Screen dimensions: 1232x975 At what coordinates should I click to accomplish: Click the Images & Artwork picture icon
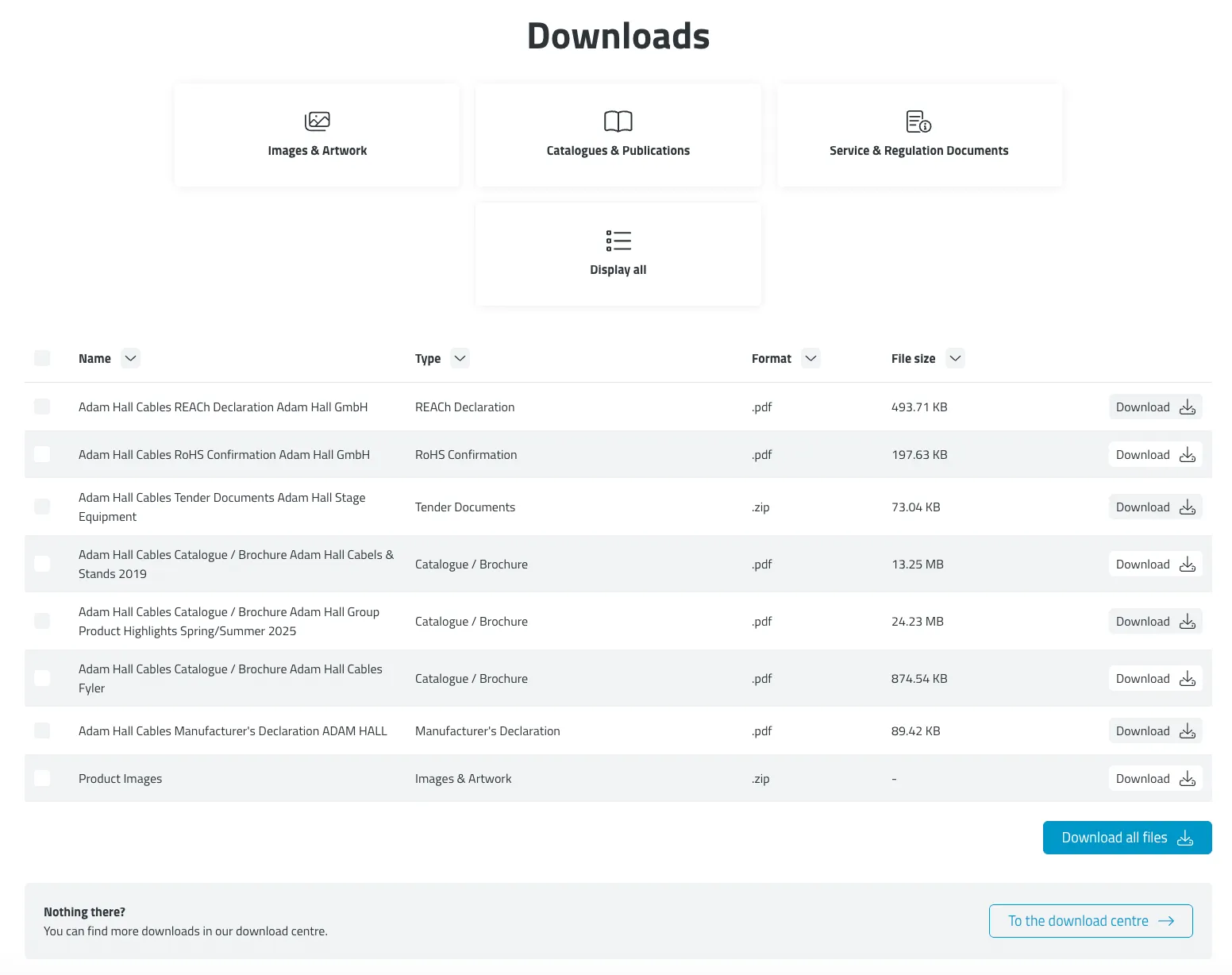317,121
